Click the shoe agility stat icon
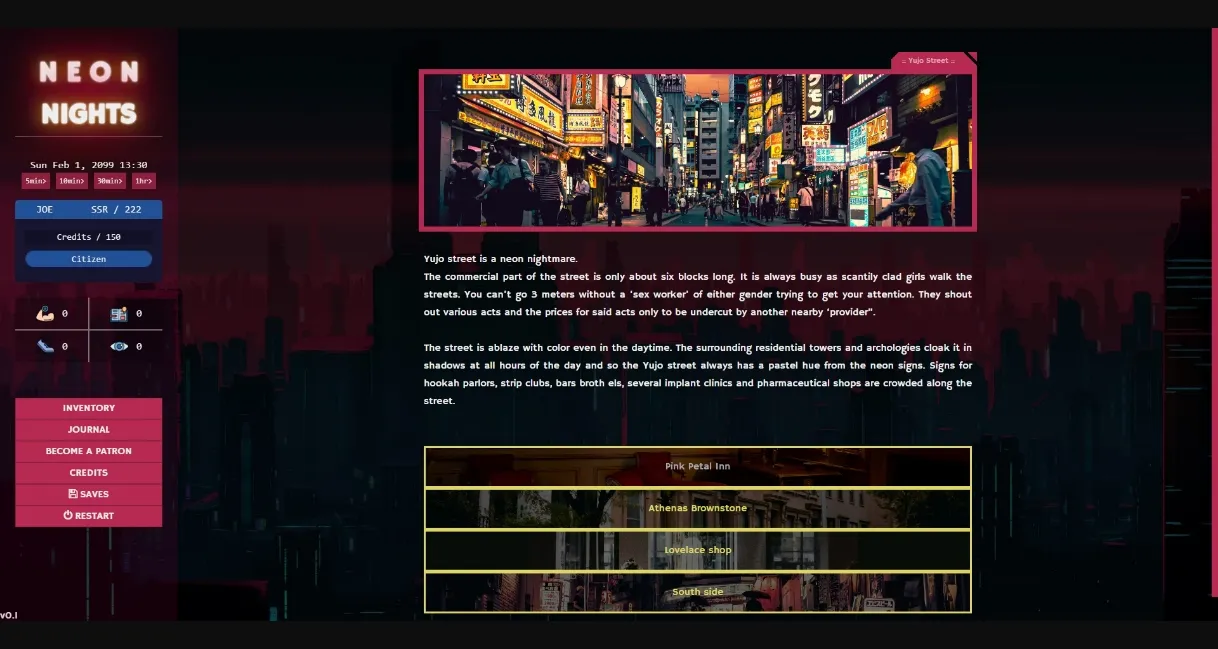Screen dimensions: 1218x649 pos(45,346)
